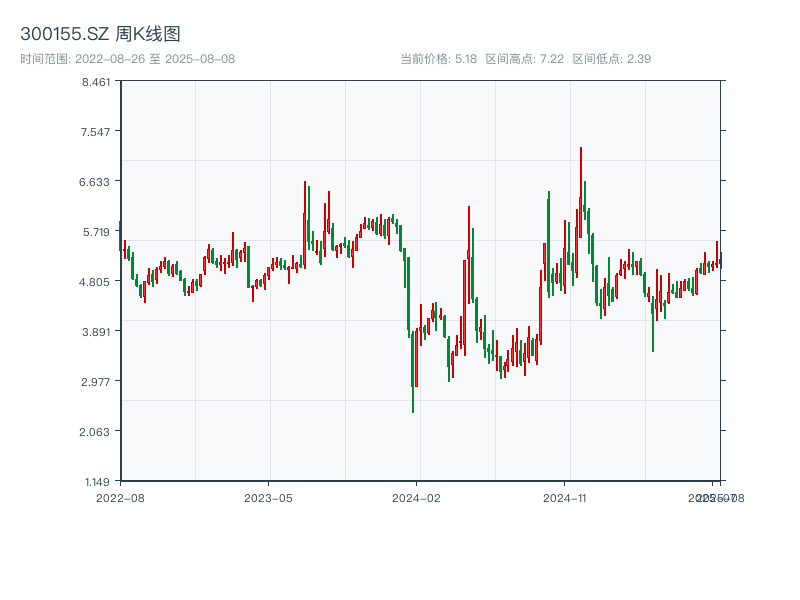Click the 2022-08 x-axis date label
800x600 pixels.
tap(120, 497)
